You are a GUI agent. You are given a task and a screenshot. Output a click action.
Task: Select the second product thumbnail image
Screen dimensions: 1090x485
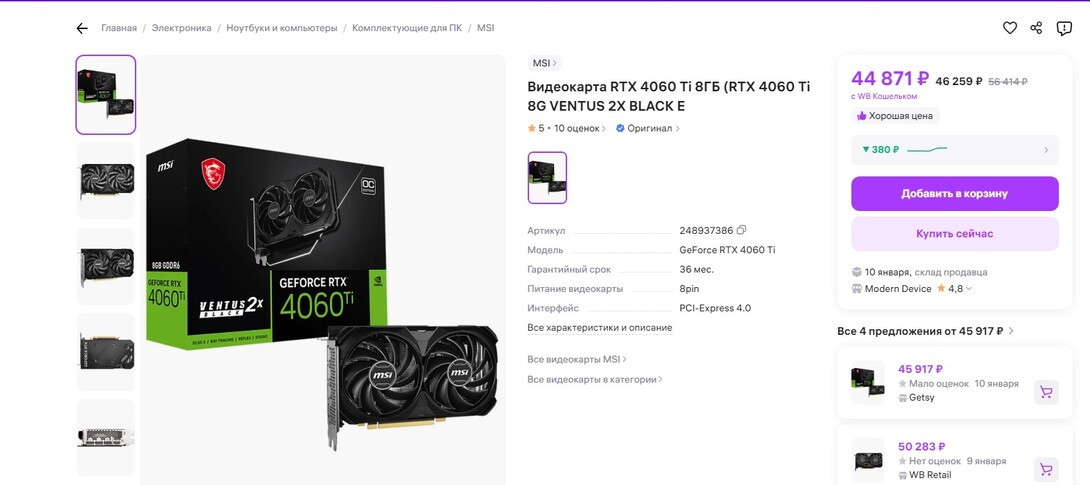coord(106,180)
